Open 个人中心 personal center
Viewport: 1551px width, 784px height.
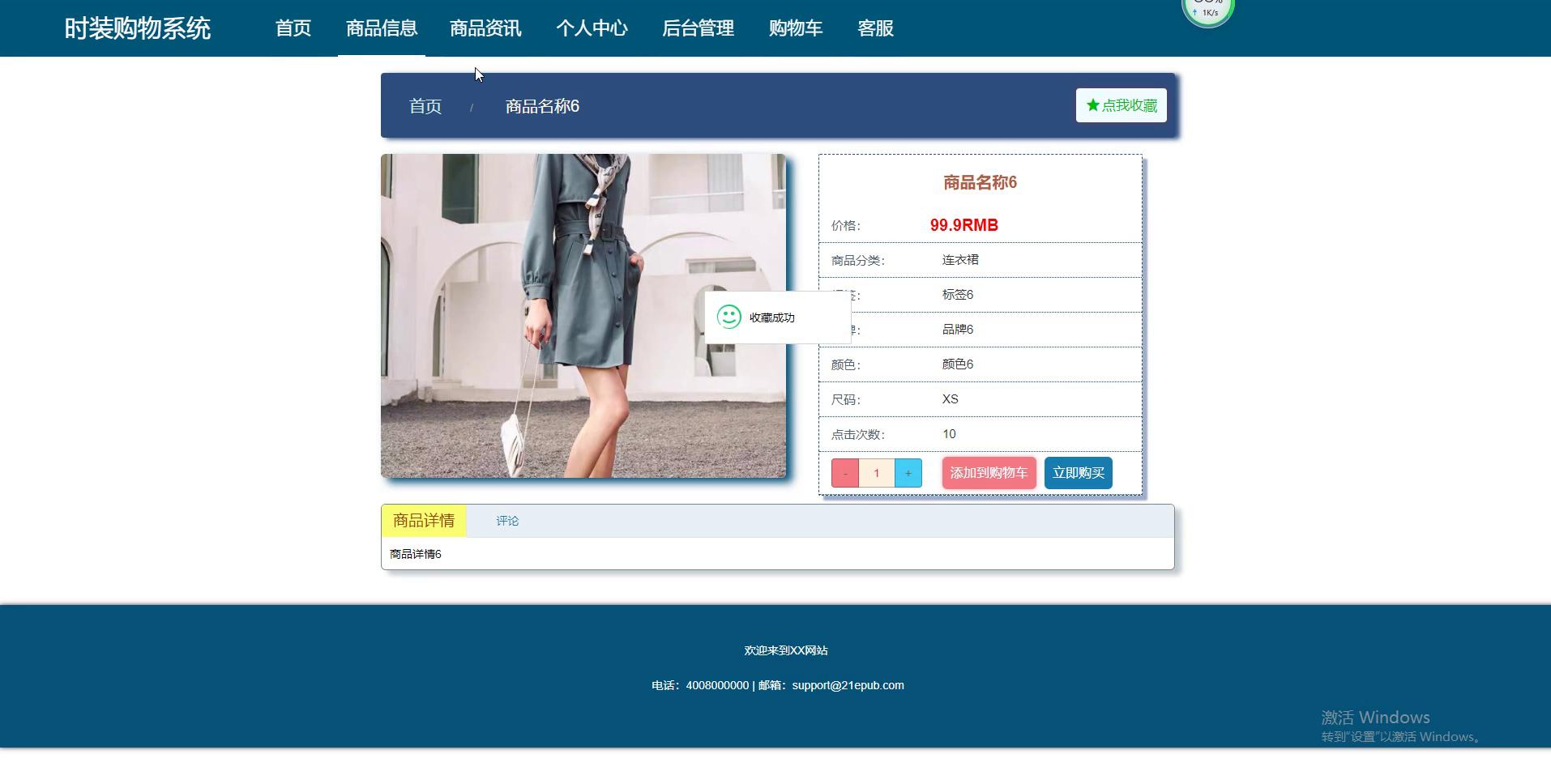point(592,28)
